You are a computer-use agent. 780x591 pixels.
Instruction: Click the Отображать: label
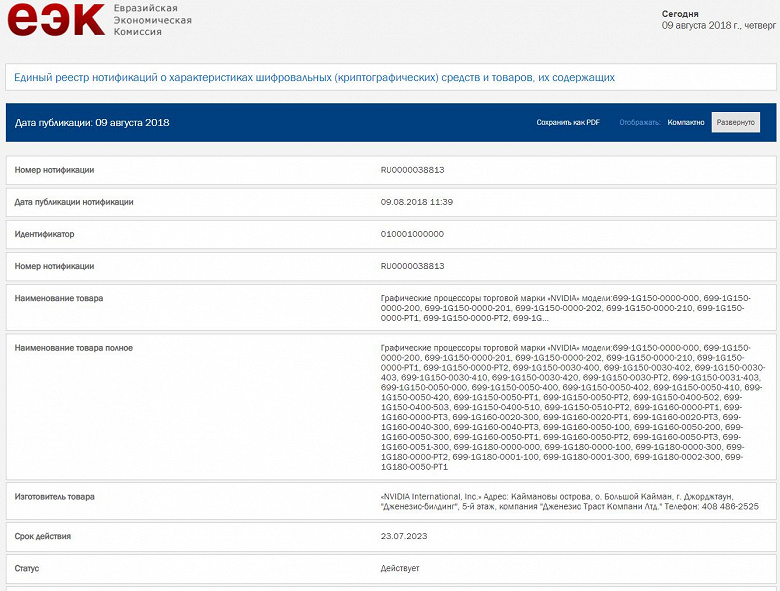click(640, 122)
